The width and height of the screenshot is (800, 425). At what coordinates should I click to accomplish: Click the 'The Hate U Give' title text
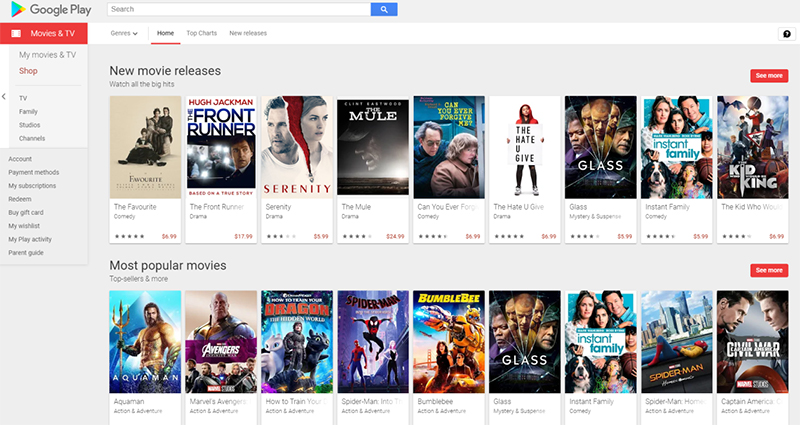coord(518,207)
